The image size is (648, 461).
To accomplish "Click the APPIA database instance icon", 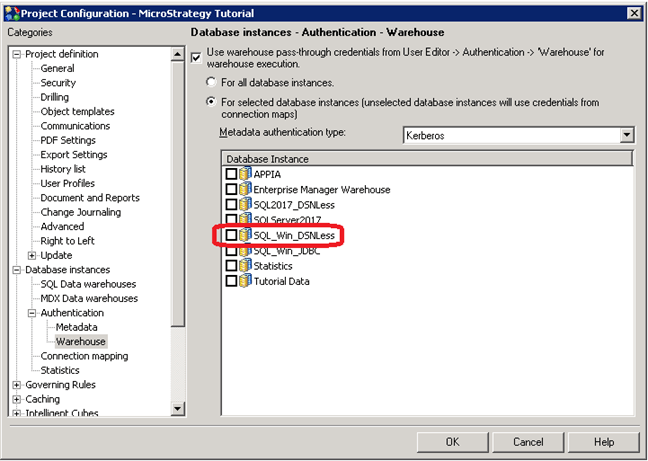I will [245, 174].
